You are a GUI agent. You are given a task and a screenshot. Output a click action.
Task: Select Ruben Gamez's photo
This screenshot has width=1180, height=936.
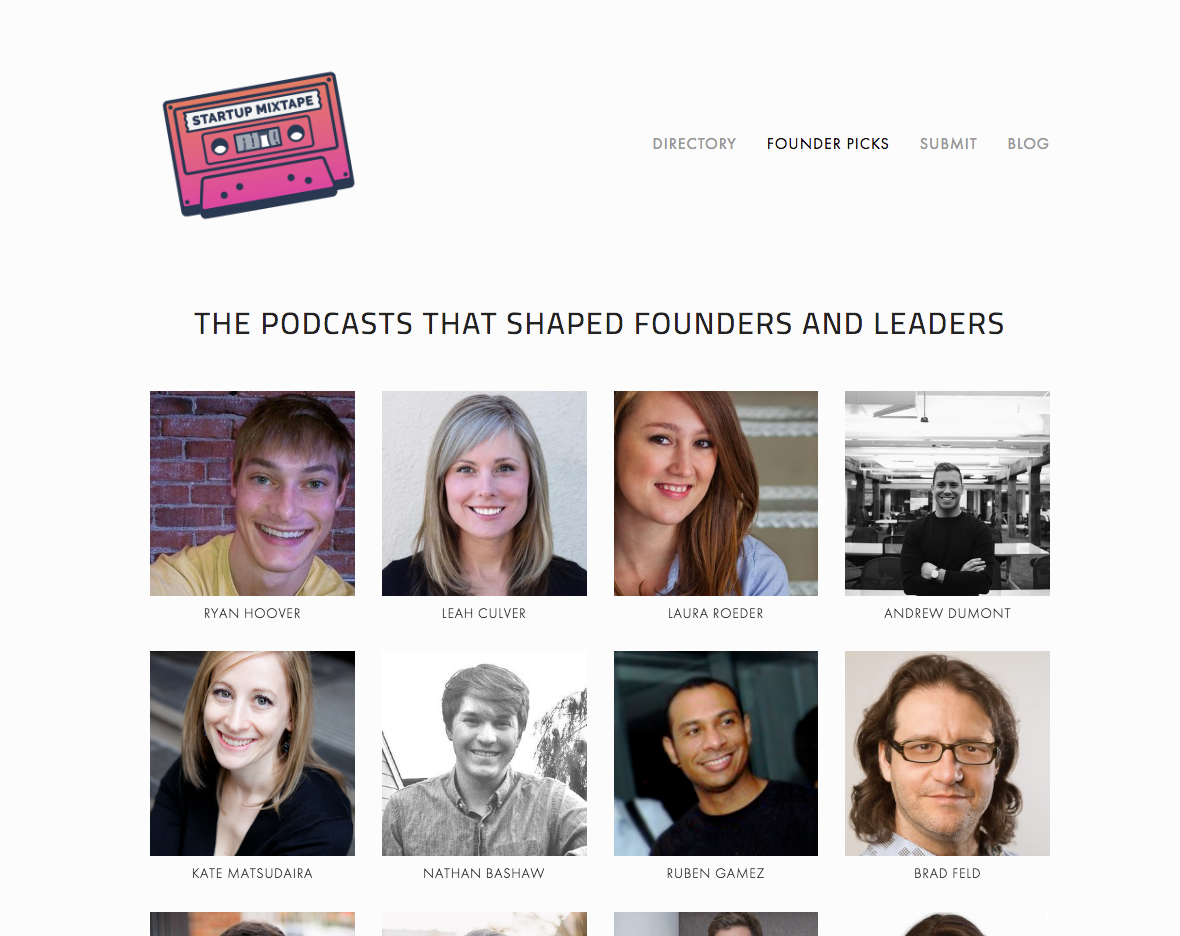716,753
